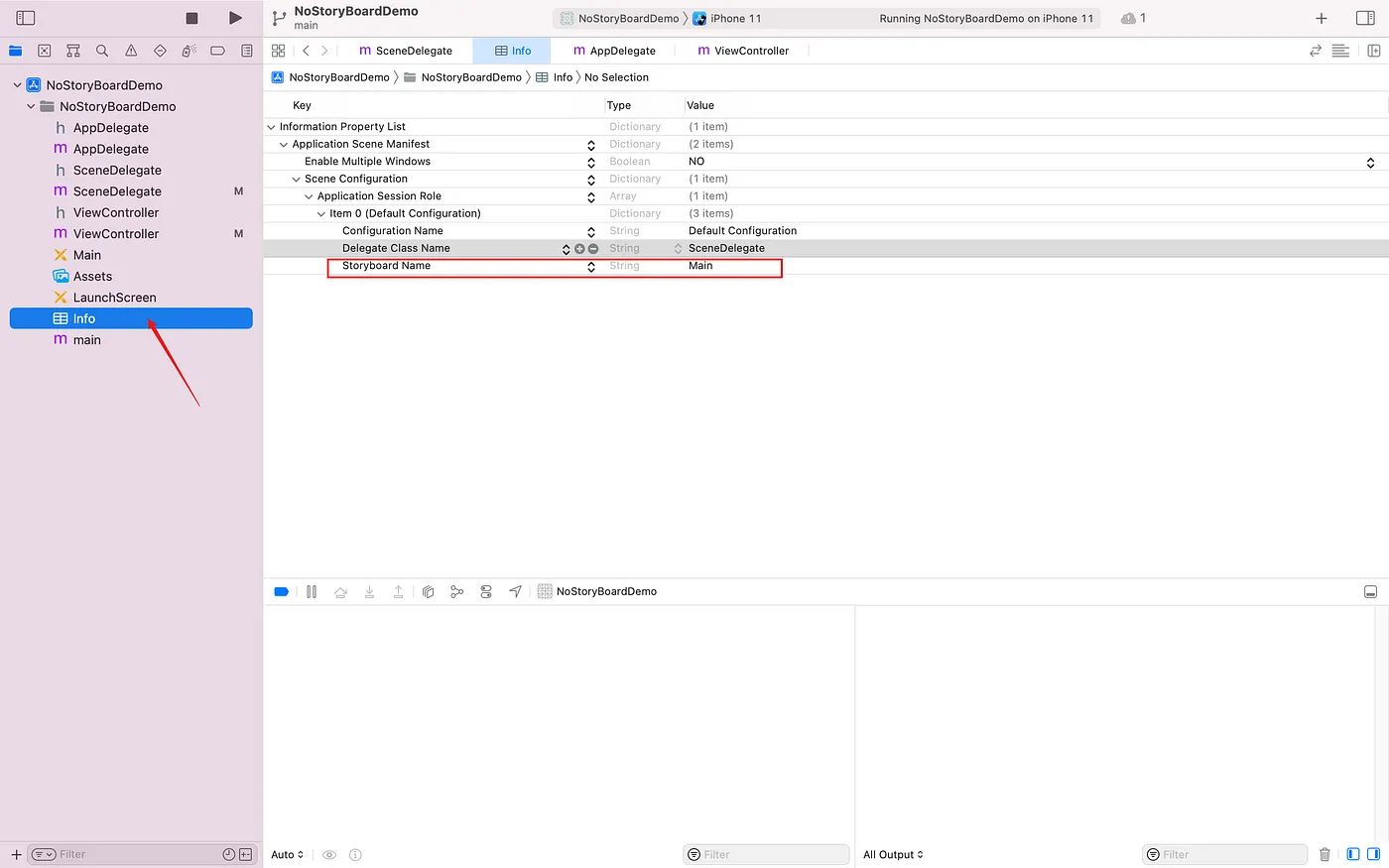Run the NoStoryBoardDemo scheme
The image size is (1389, 868).
coord(235,18)
